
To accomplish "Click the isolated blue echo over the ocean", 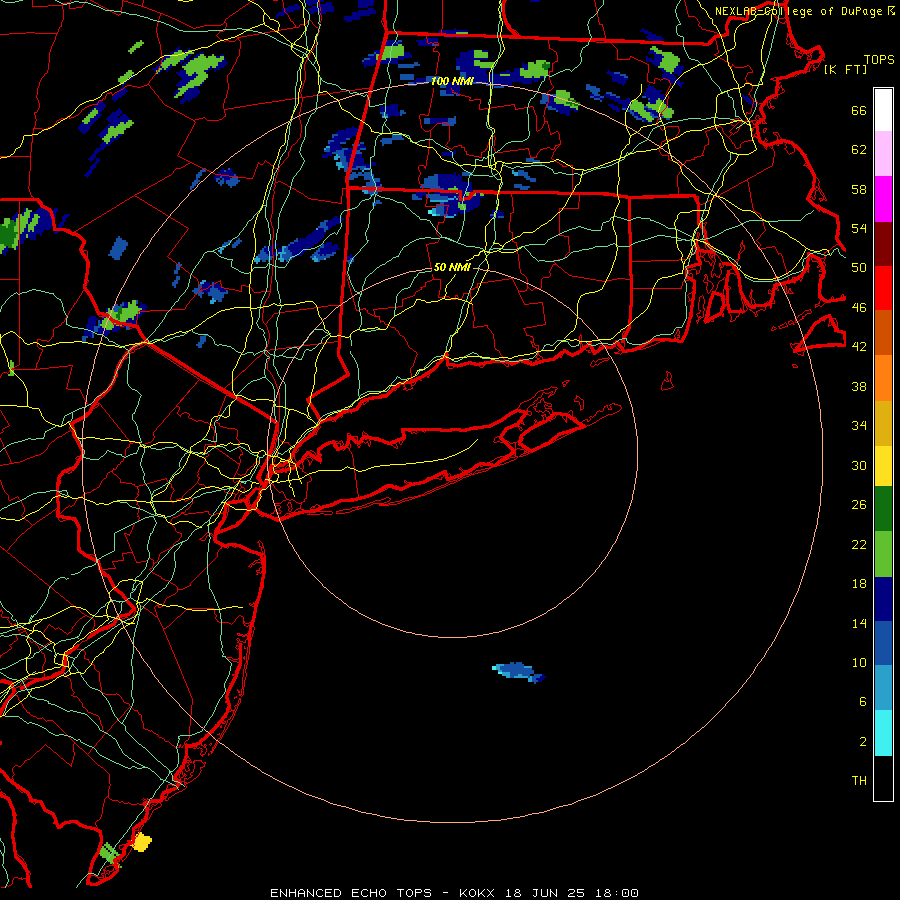I will (518, 672).
